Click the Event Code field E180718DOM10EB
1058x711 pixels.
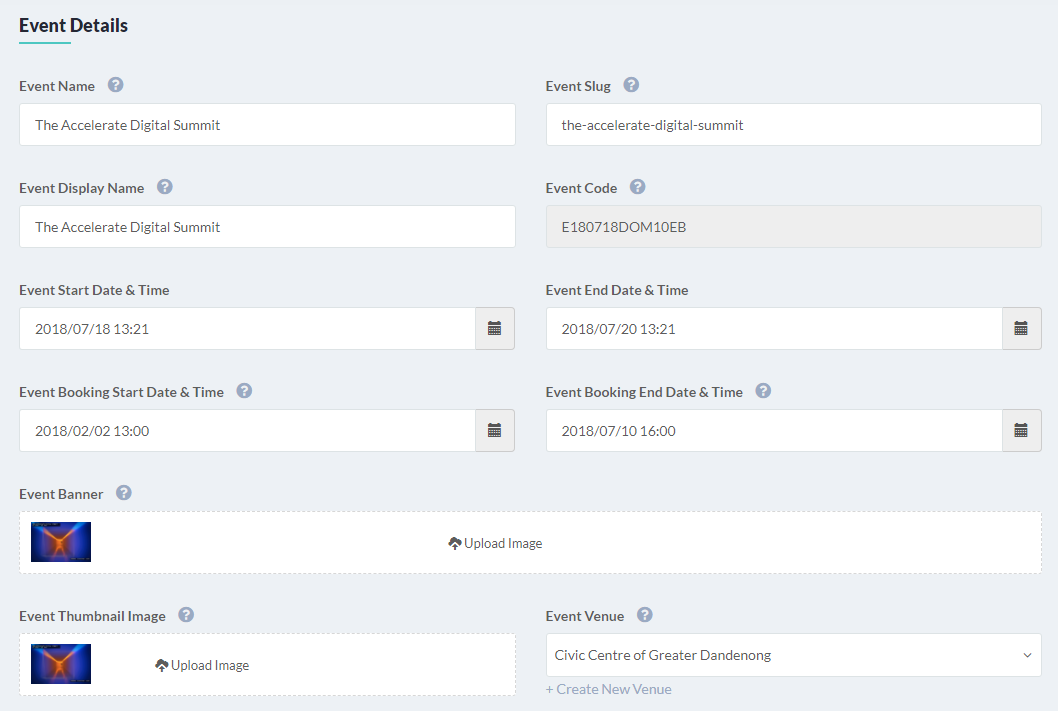point(794,227)
